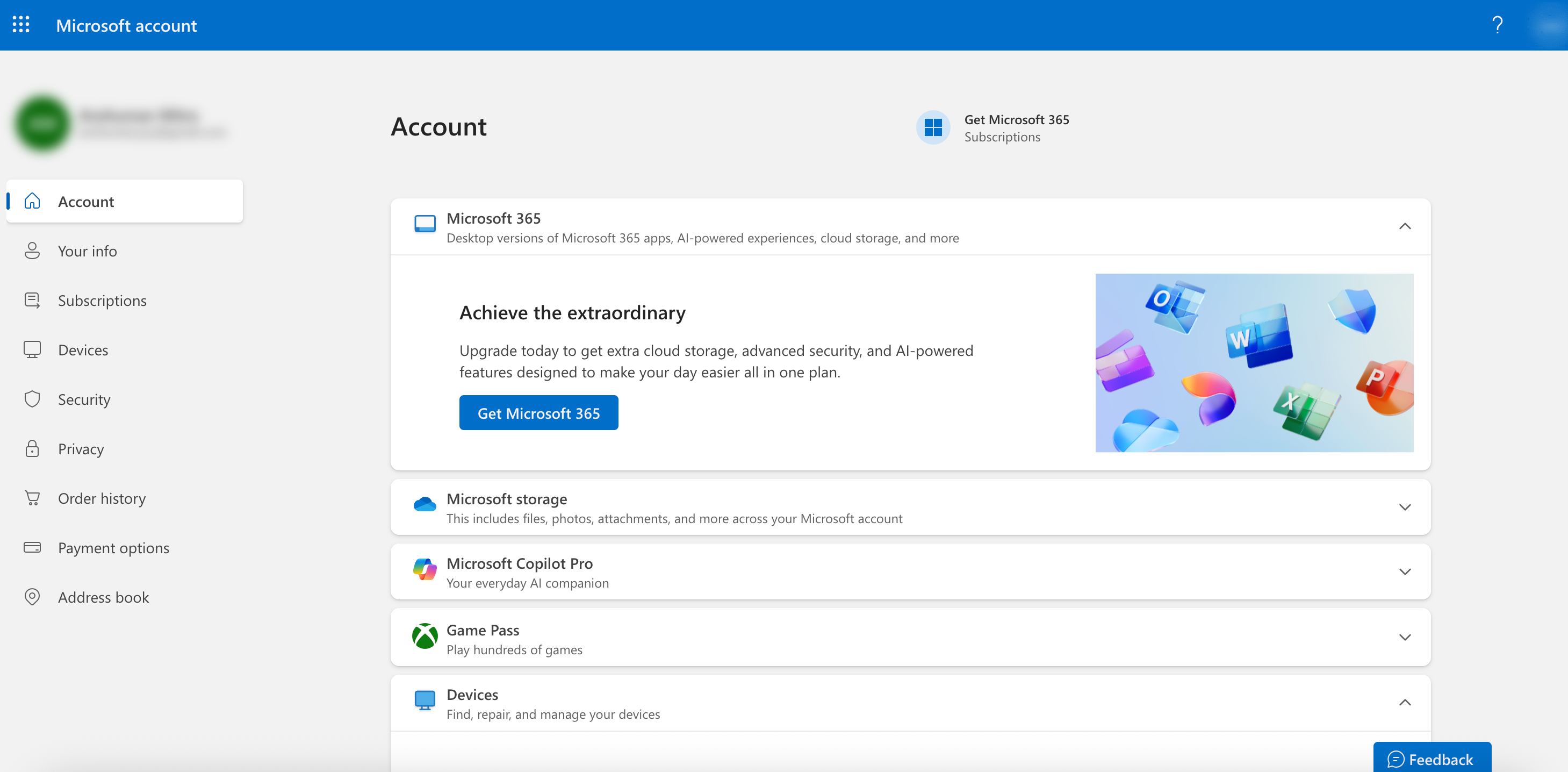Collapse the Microsoft 365 section
This screenshot has height=772, width=1568.
click(x=1405, y=226)
